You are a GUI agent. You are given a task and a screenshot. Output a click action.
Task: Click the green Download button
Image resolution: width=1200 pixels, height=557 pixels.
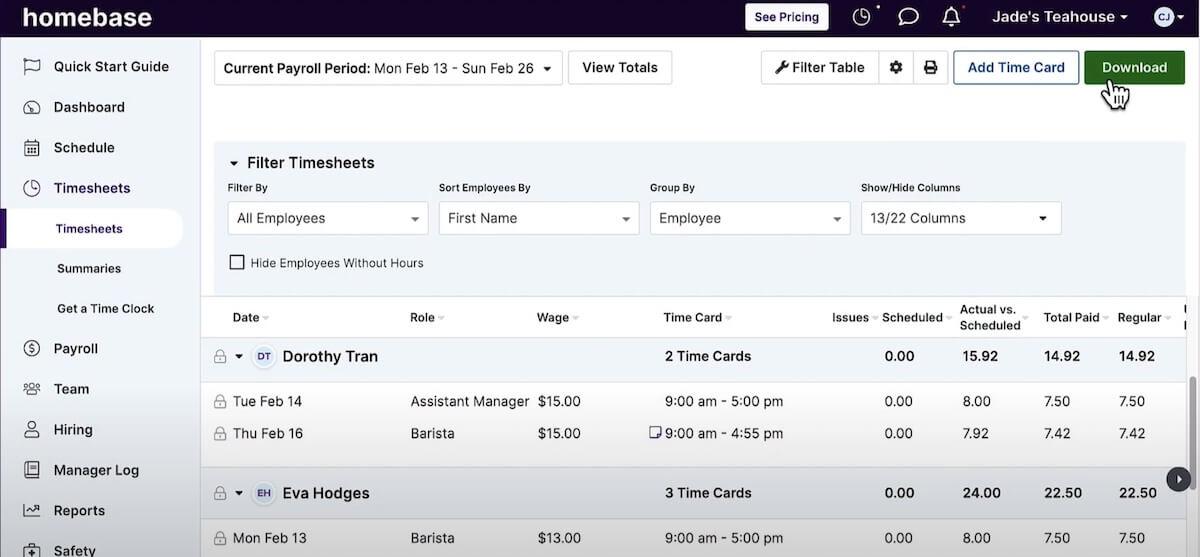pyautogui.click(x=1134, y=68)
